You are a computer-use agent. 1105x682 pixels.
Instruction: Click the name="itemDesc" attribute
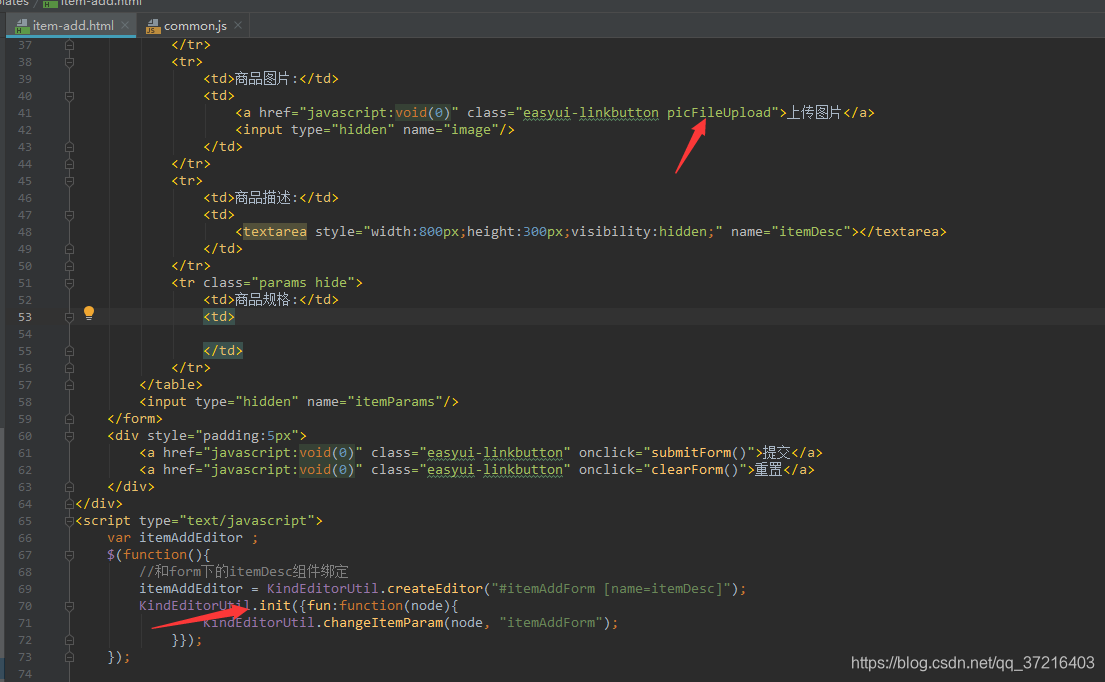(791, 232)
